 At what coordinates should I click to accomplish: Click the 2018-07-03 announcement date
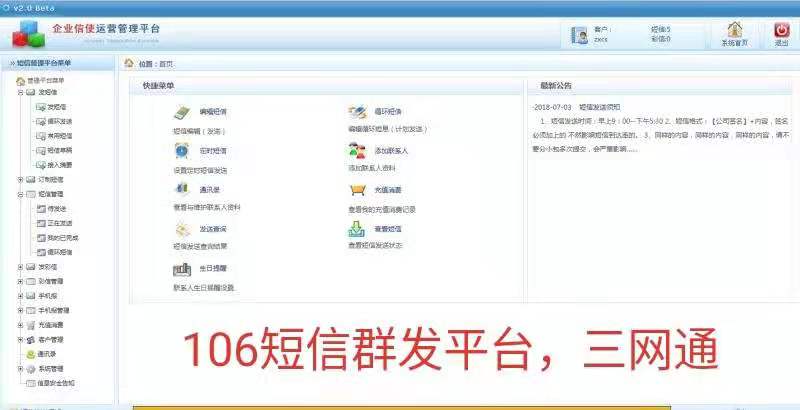point(551,108)
